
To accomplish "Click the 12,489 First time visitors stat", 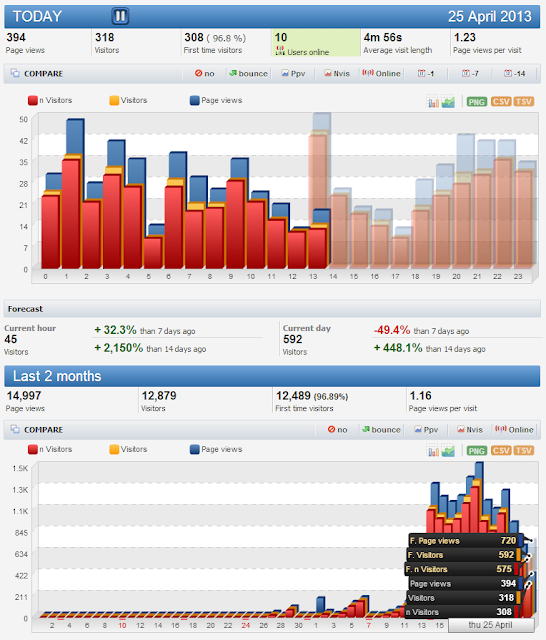I will click(x=312, y=401).
